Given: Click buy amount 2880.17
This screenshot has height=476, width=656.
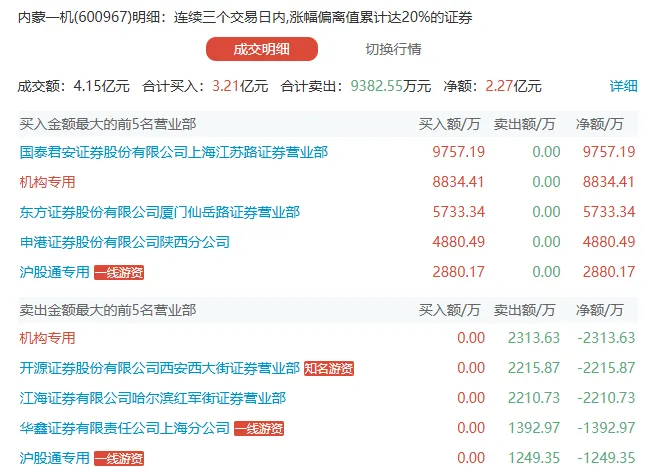Looking at the screenshot, I should (x=459, y=272).
